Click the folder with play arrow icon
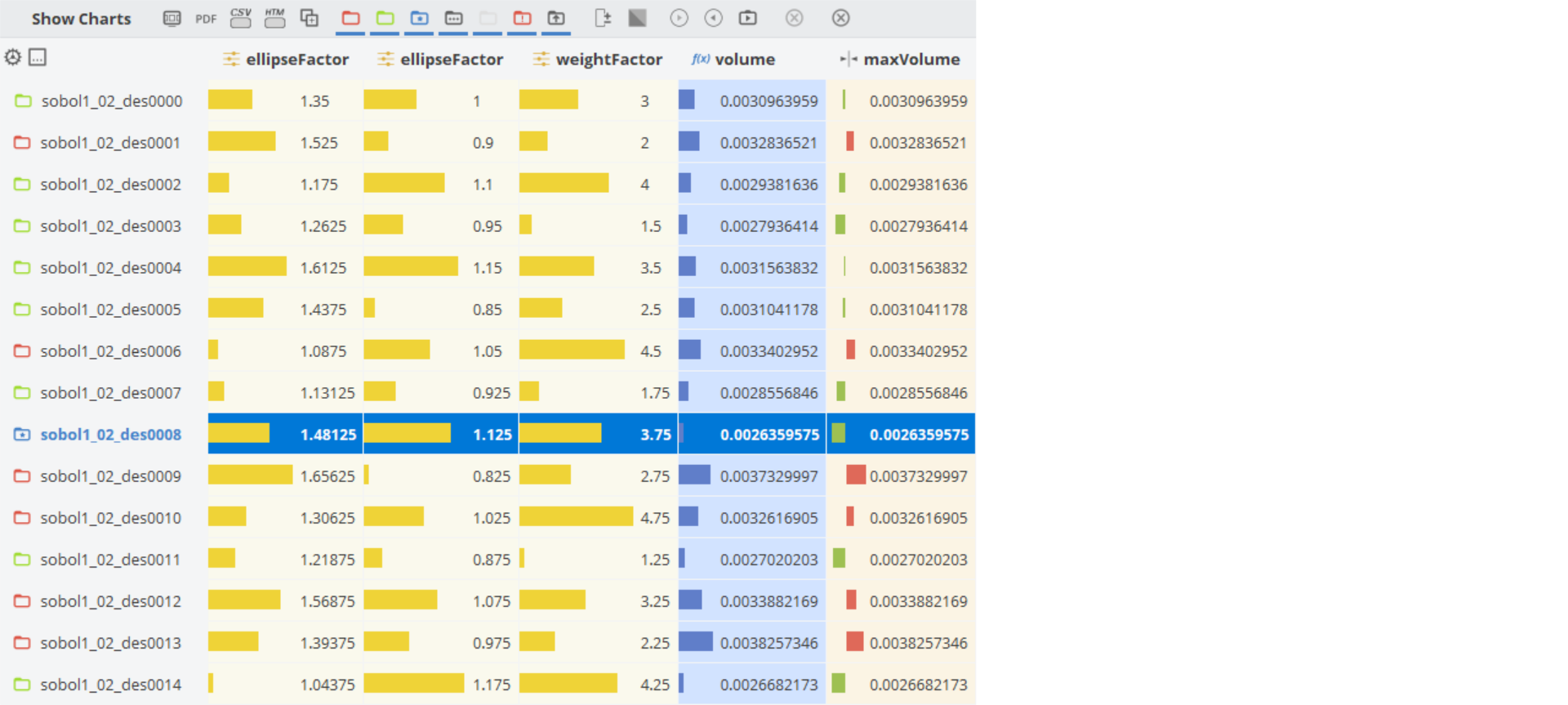This screenshot has width=1568, height=705. 748,18
